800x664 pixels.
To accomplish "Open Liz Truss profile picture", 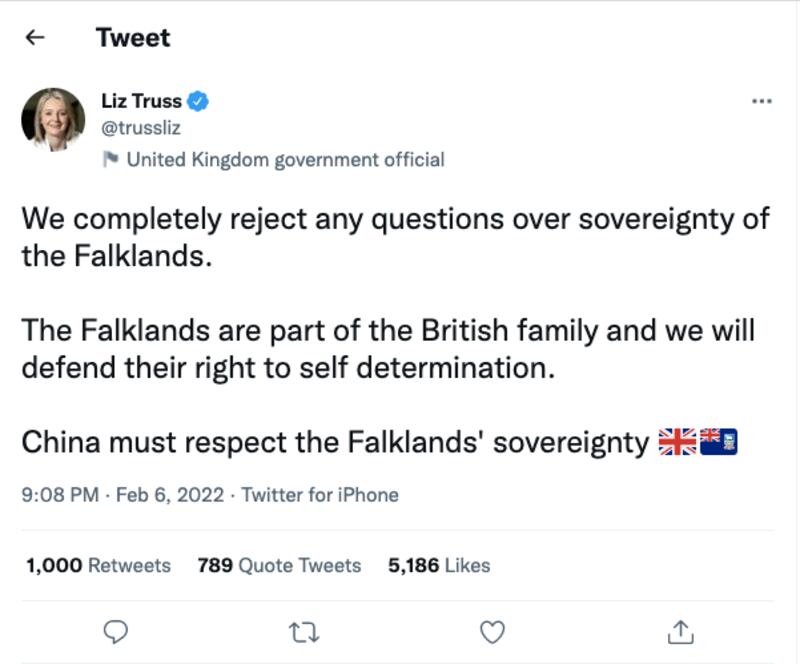I will coord(52,120).
